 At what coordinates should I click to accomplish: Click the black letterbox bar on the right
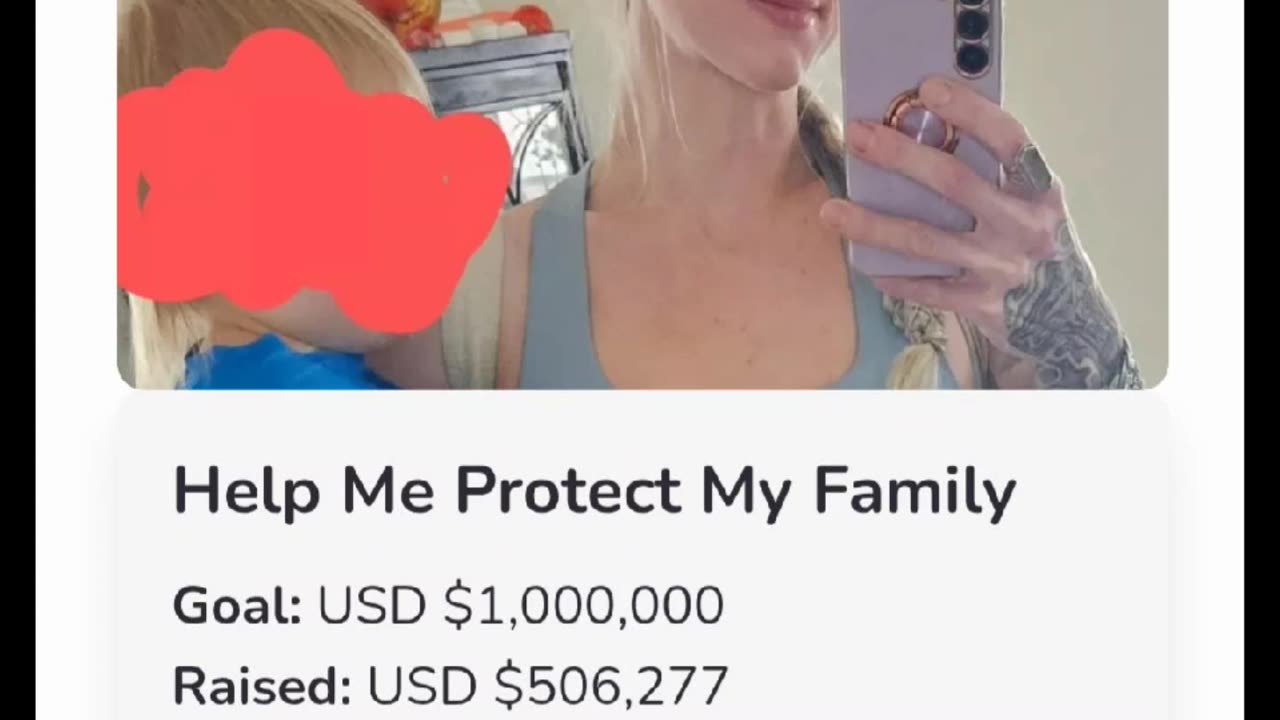tap(1262, 360)
